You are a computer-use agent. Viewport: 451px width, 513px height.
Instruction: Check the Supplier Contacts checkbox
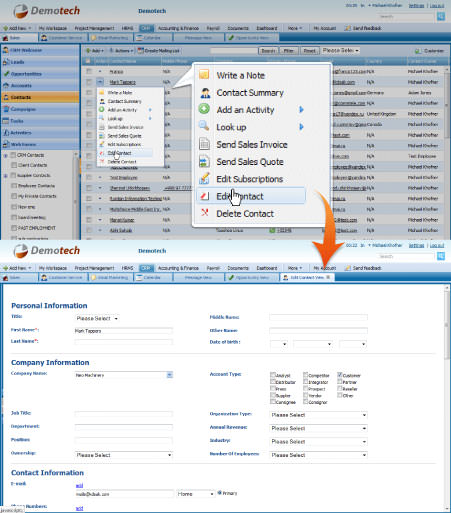(x=13, y=175)
